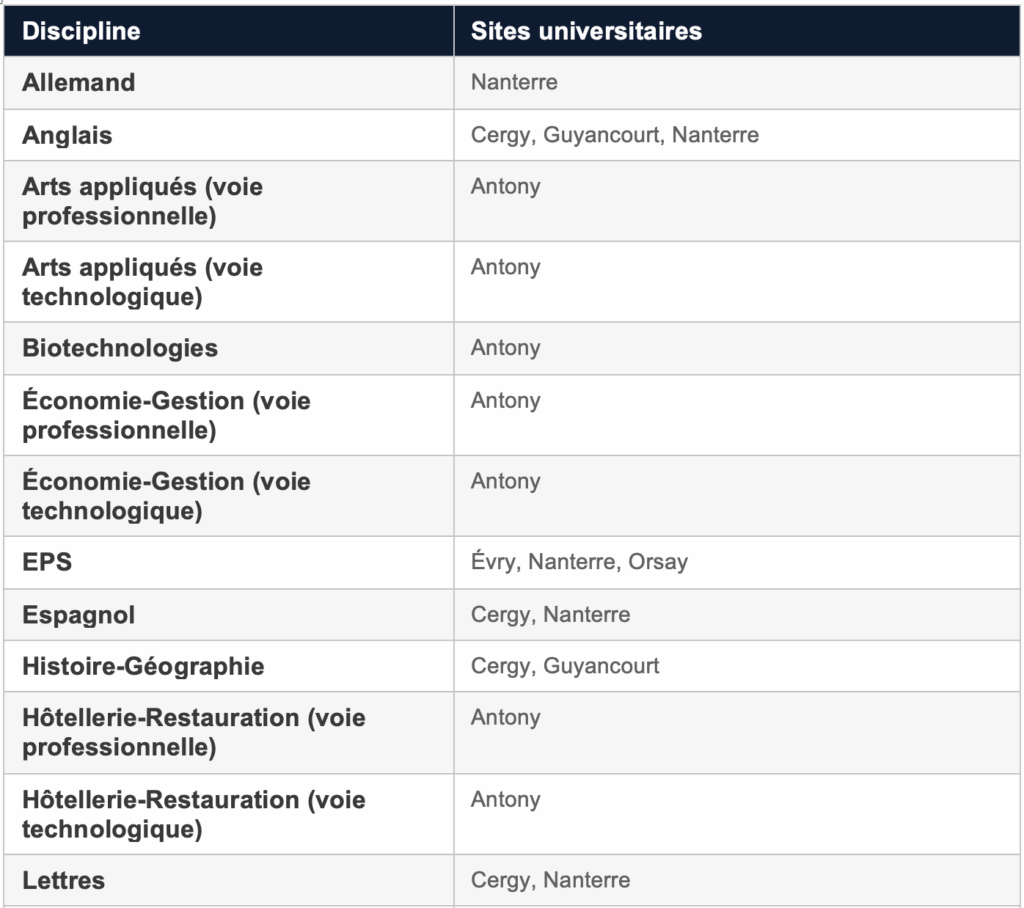
Task: Select the EPS discipline cell
Action: [x=47, y=562]
